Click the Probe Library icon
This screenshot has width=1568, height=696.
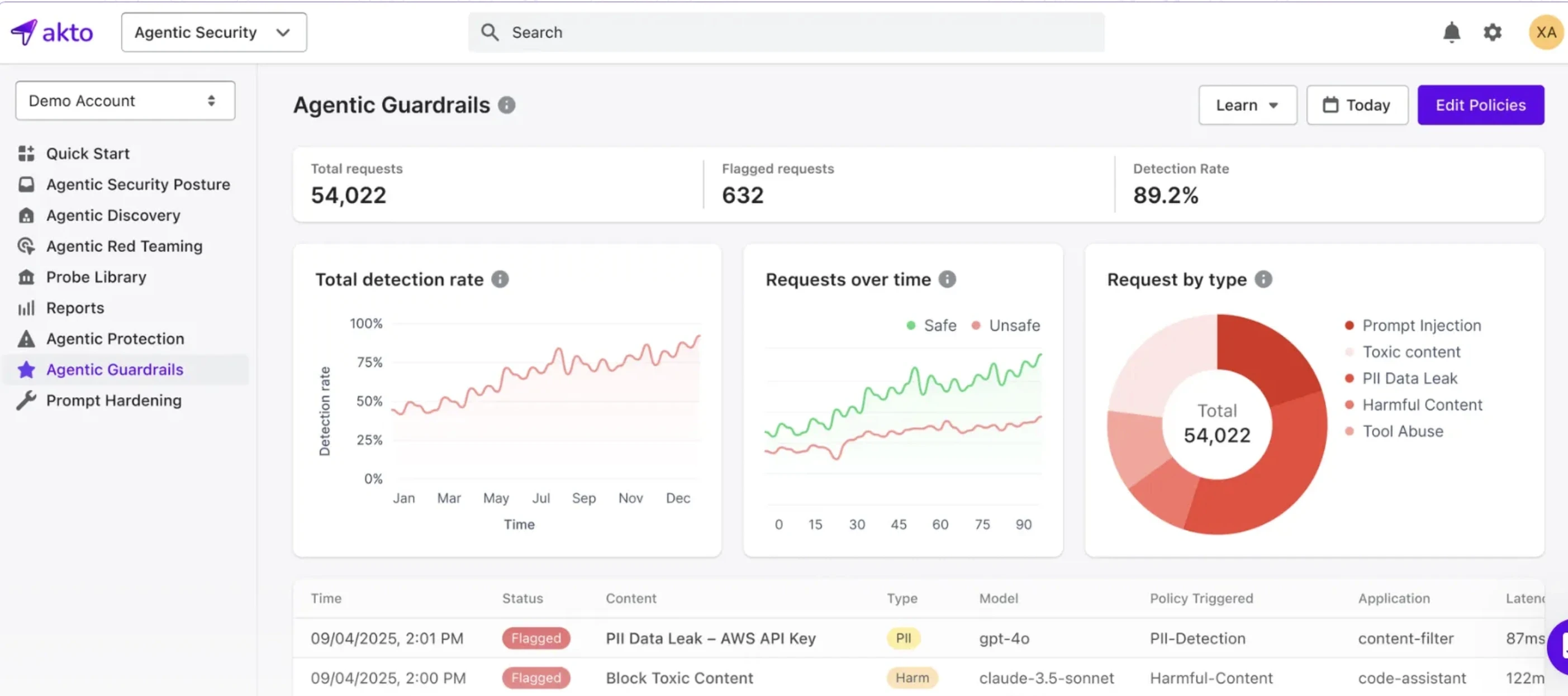pos(26,277)
